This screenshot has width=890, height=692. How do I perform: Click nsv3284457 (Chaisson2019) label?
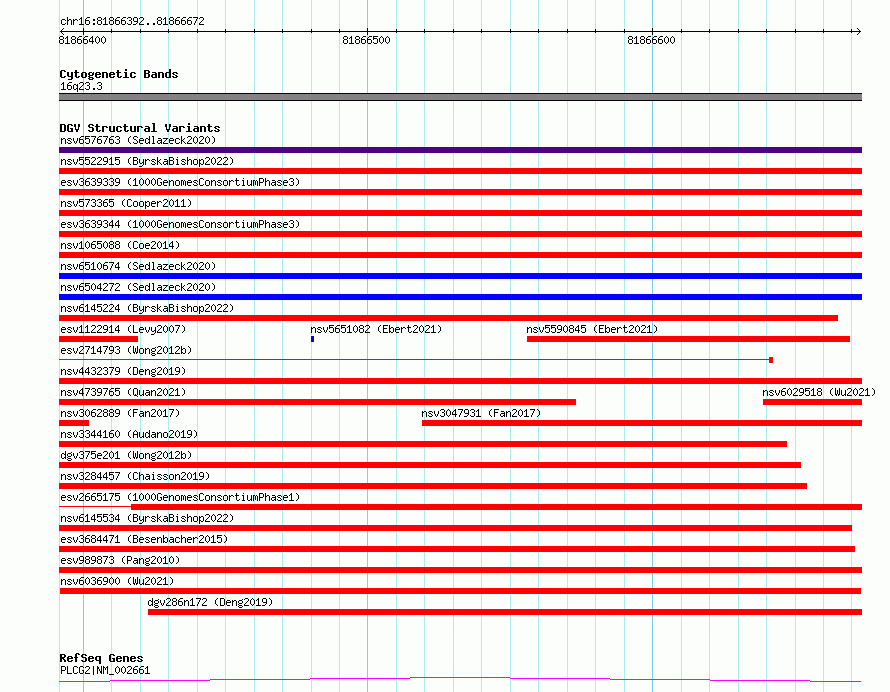pos(135,476)
